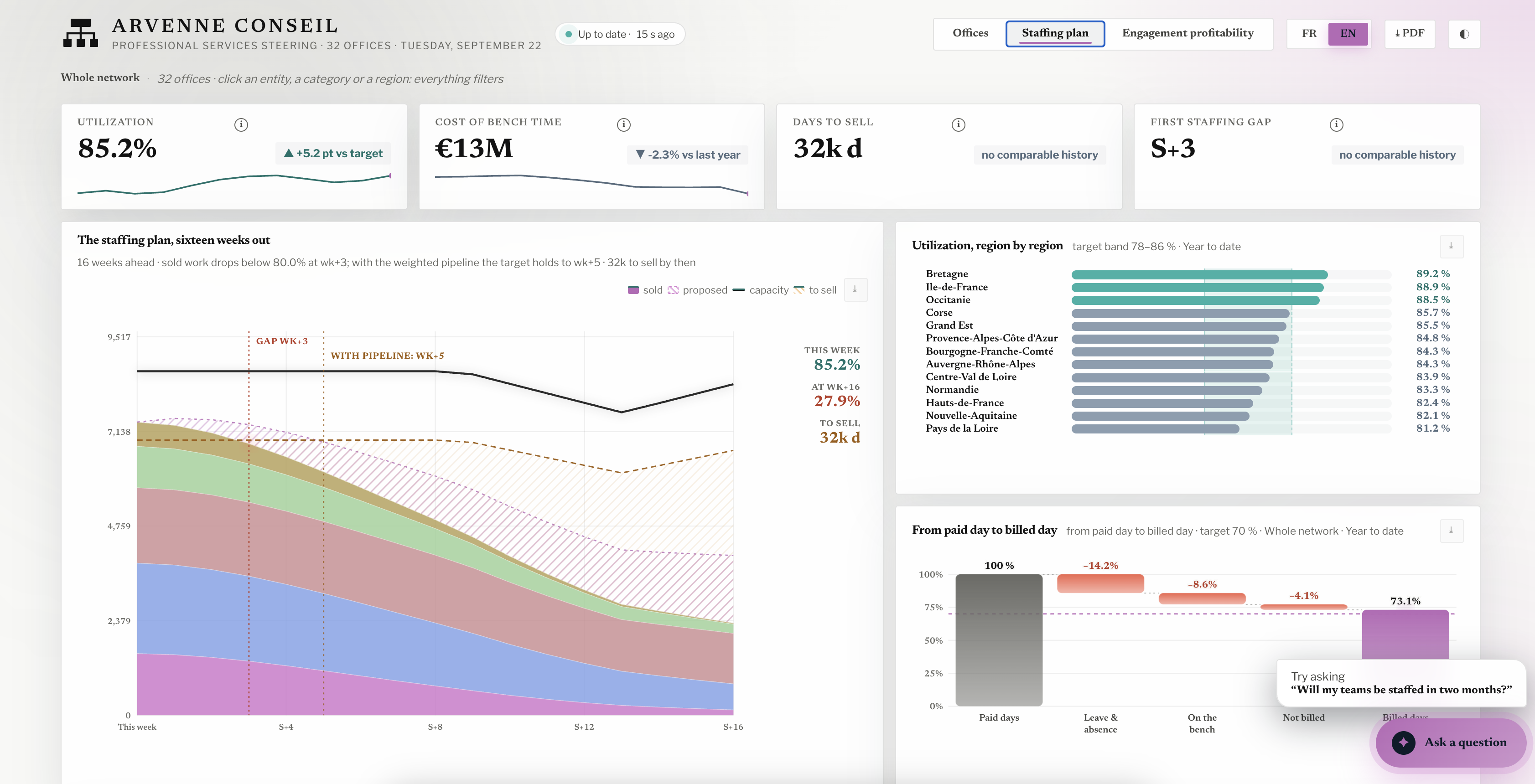Open the Utilization info icon
1535x784 pixels.
click(241, 124)
